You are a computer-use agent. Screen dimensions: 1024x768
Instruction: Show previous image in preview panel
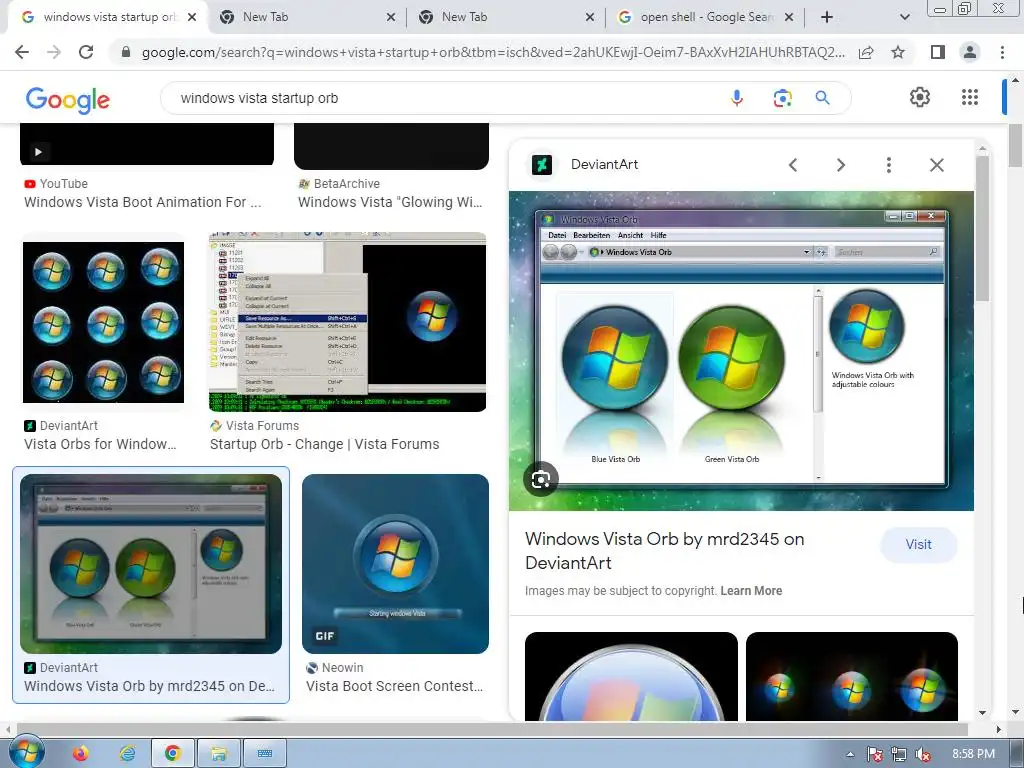[x=793, y=165]
